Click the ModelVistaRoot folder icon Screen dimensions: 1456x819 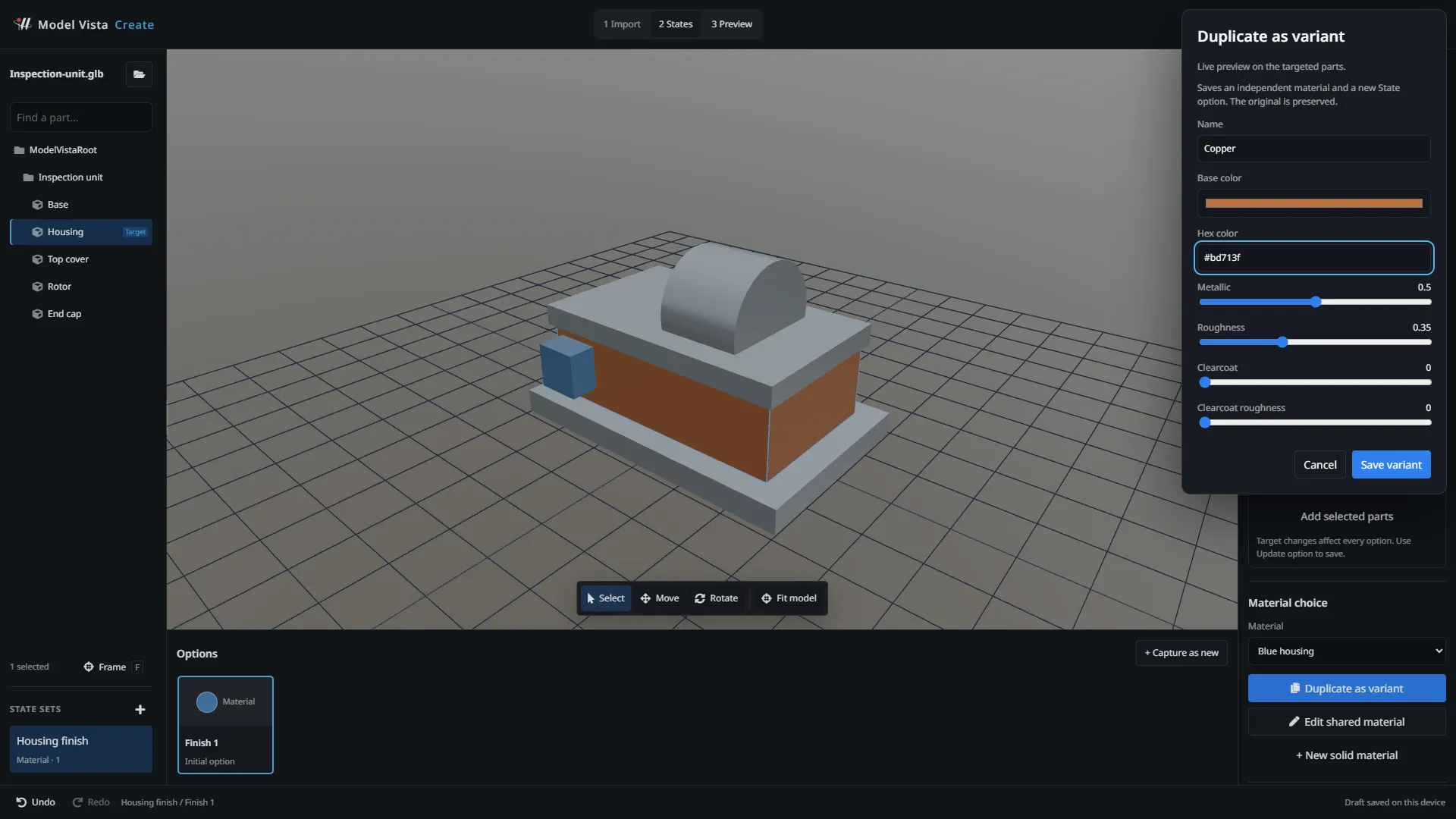coord(19,150)
